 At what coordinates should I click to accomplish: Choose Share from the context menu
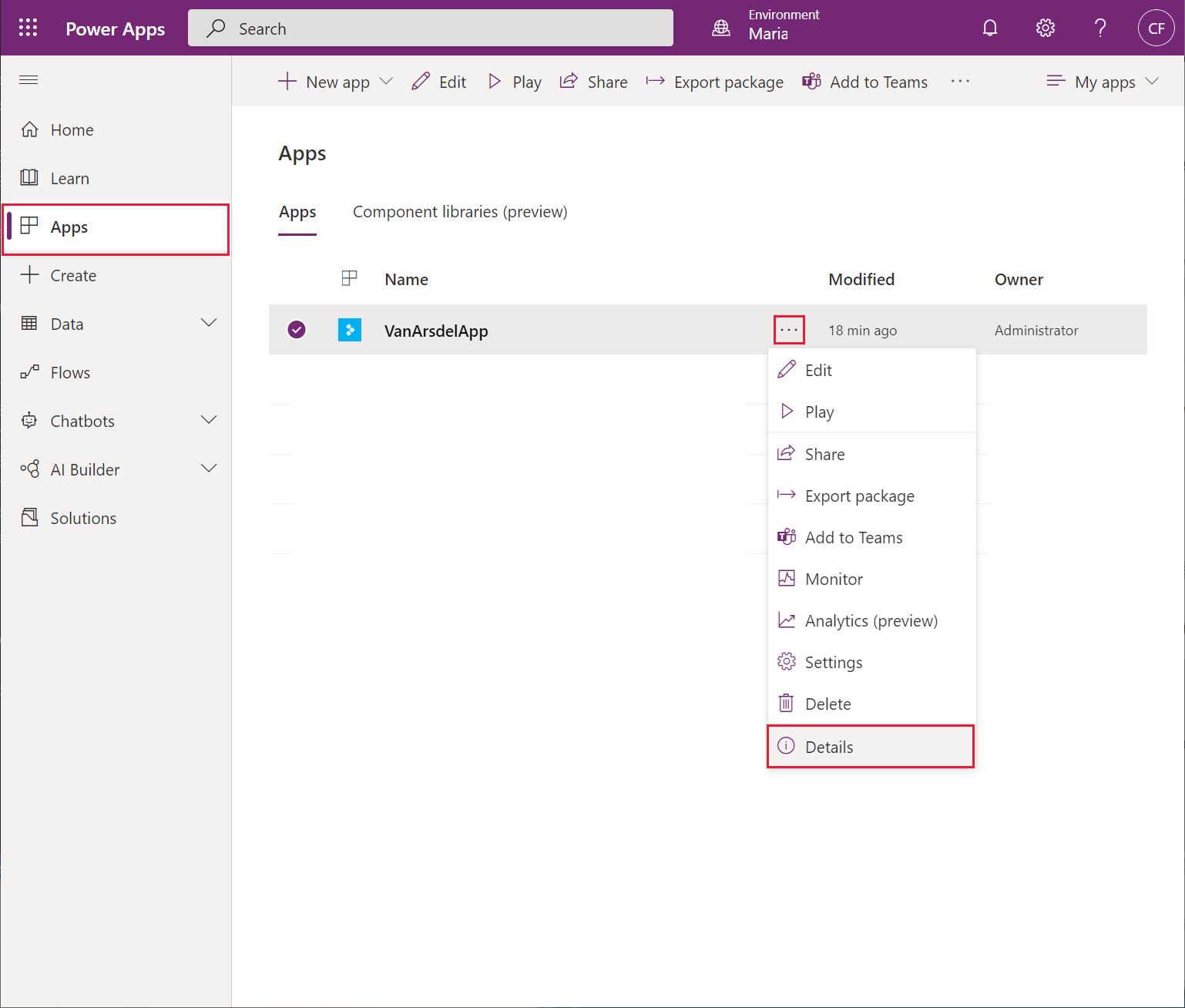click(871, 454)
